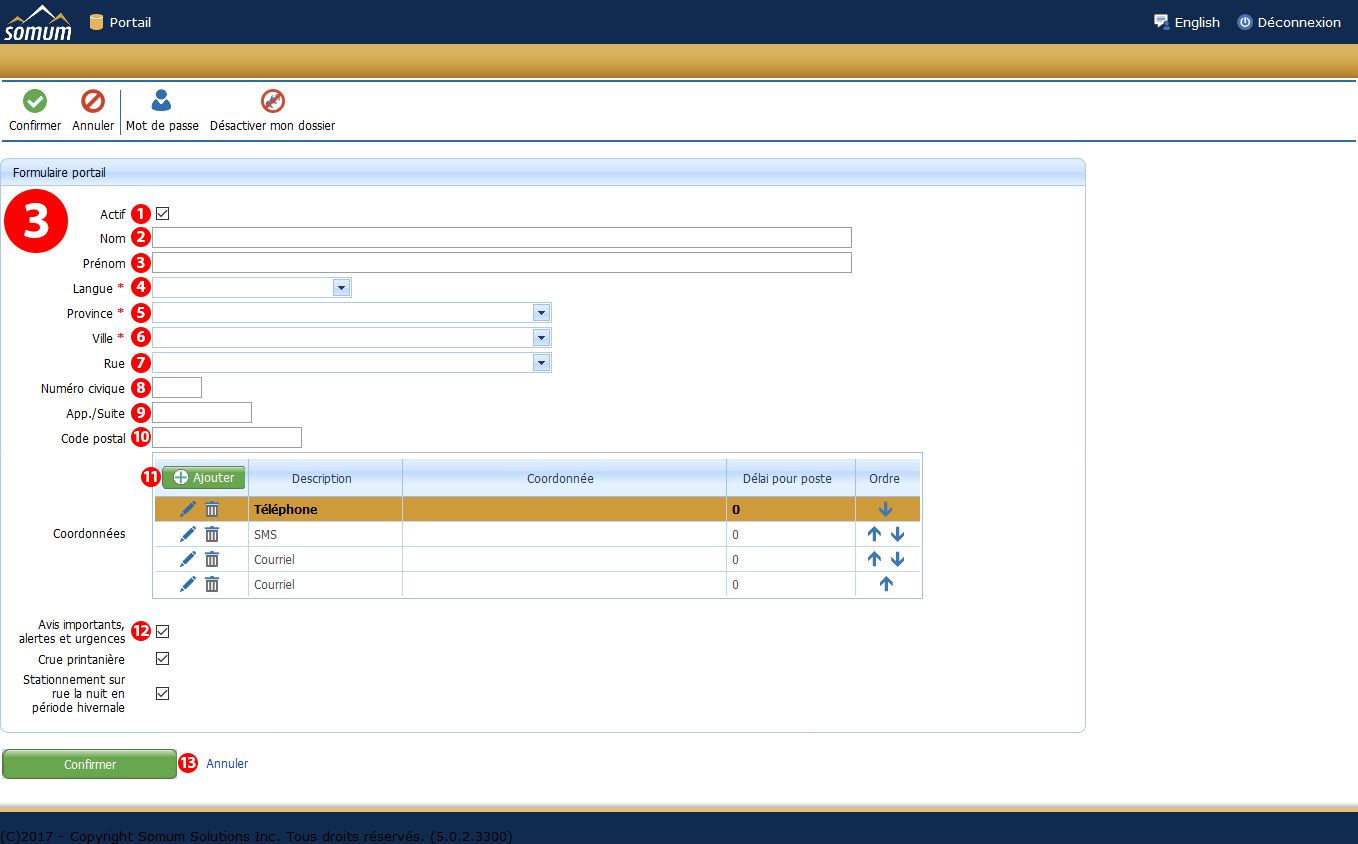
Task: Edit the Téléphone row with pencil icon
Action: (x=188, y=509)
